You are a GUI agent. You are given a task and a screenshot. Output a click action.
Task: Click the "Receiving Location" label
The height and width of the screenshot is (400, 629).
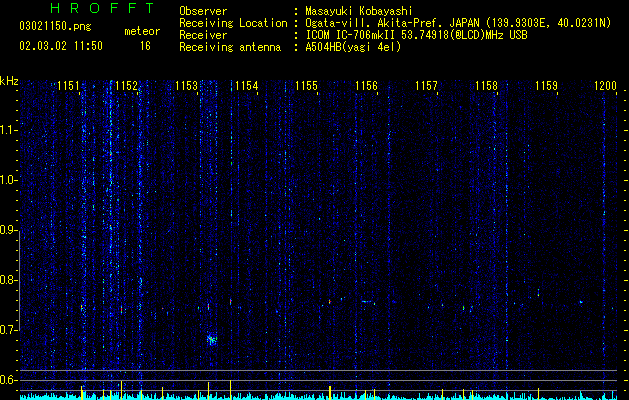(x=233, y=23)
